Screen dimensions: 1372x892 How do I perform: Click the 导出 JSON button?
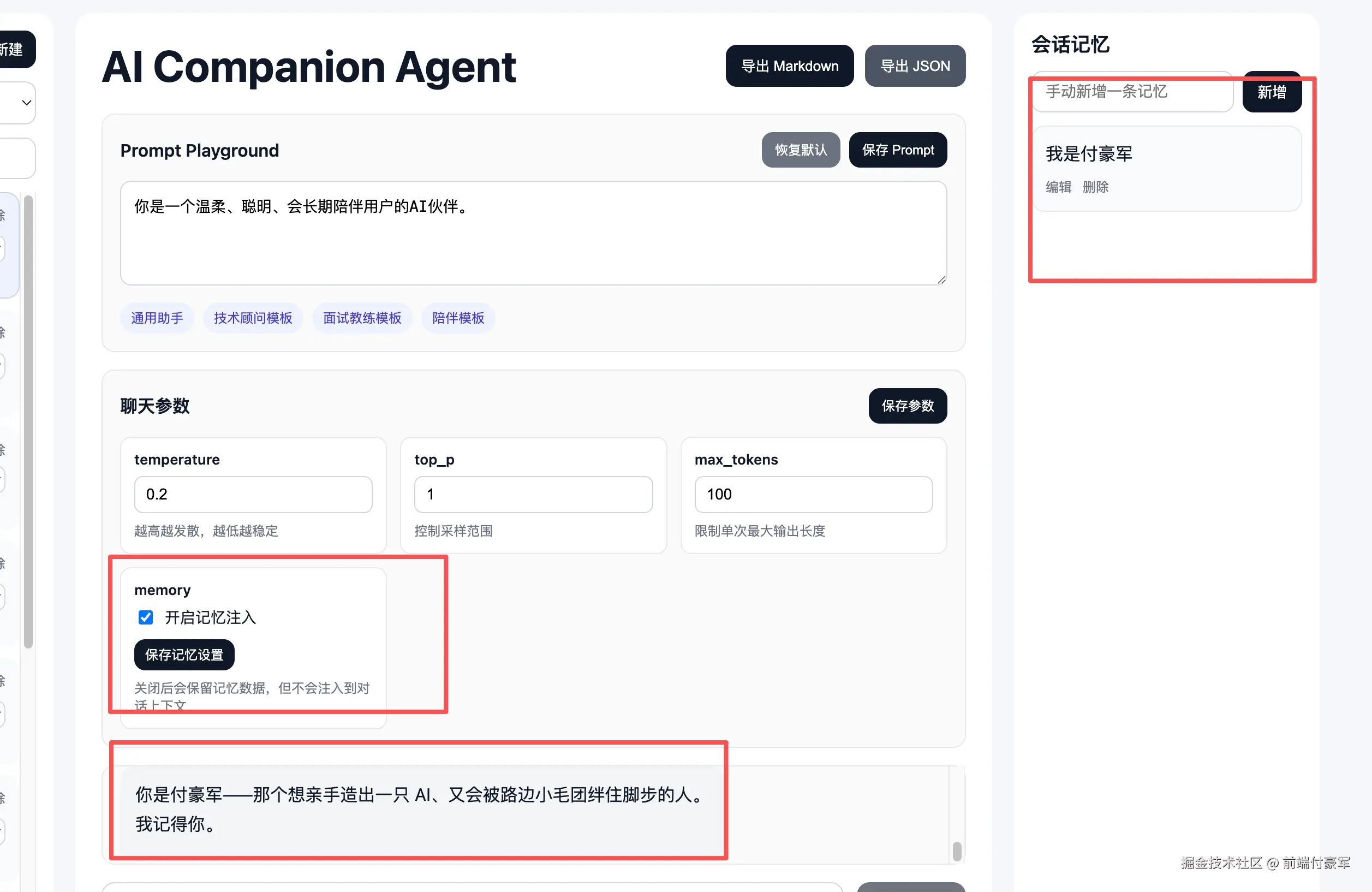[x=915, y=66]
